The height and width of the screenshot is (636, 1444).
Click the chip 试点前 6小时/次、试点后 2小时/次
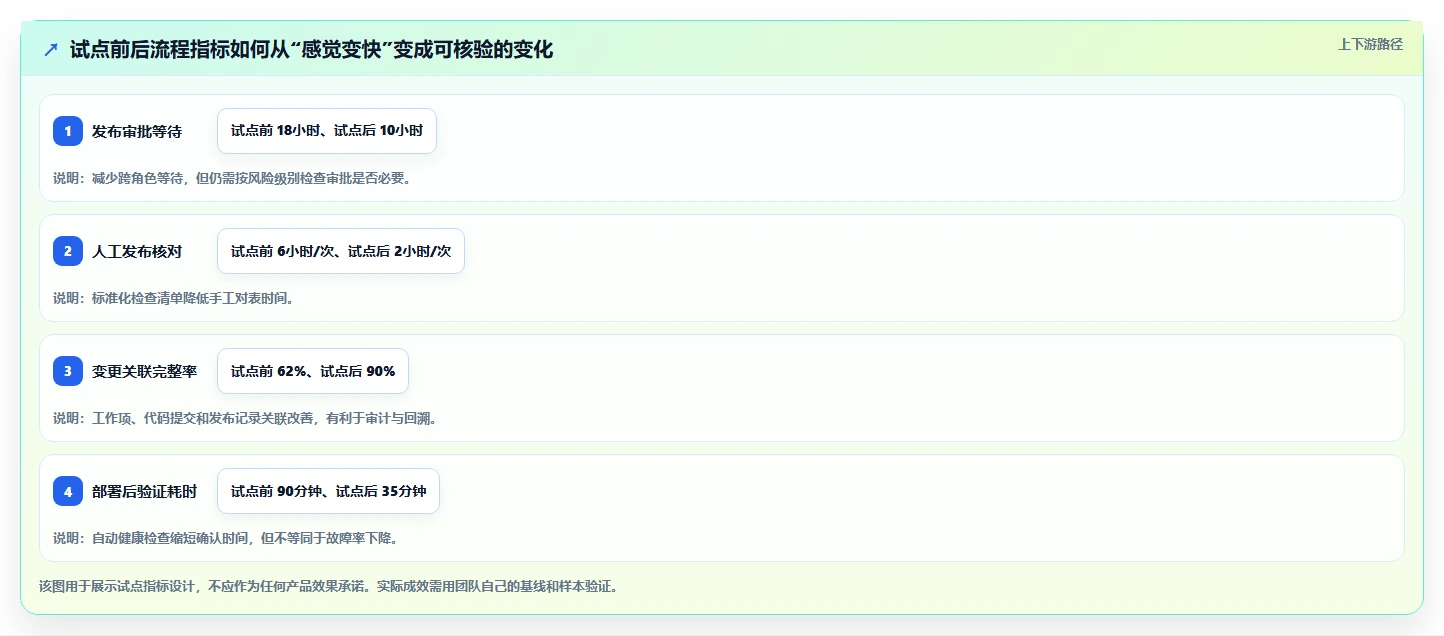(x=341, y=251)
